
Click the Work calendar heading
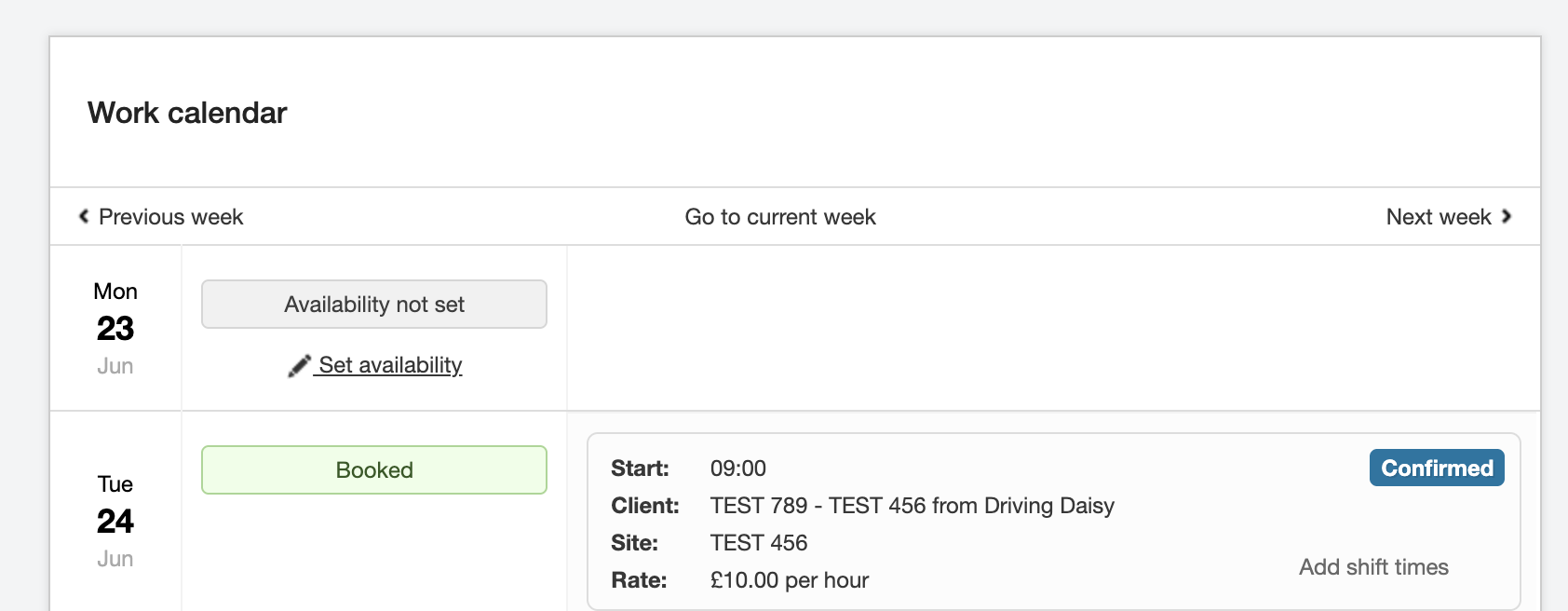(x=187, y=113)
